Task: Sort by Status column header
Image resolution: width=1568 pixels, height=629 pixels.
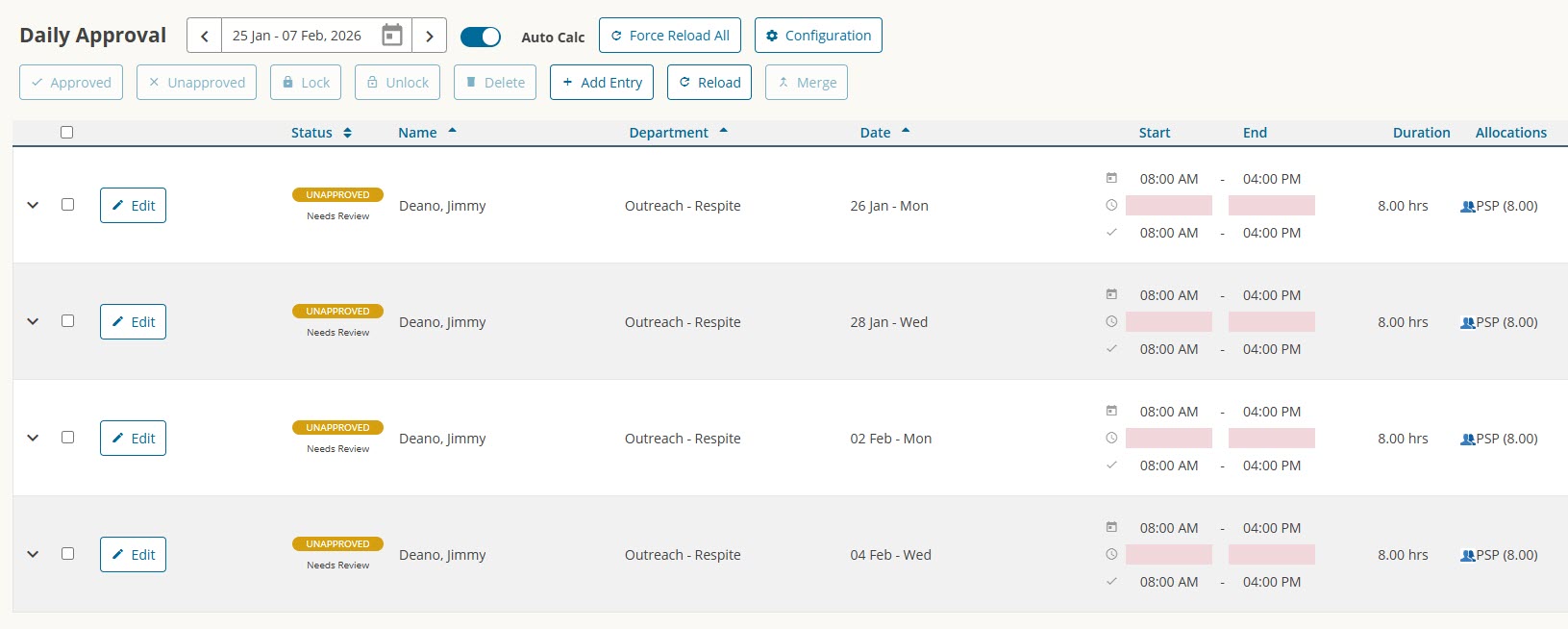Action: coord(321,133)
